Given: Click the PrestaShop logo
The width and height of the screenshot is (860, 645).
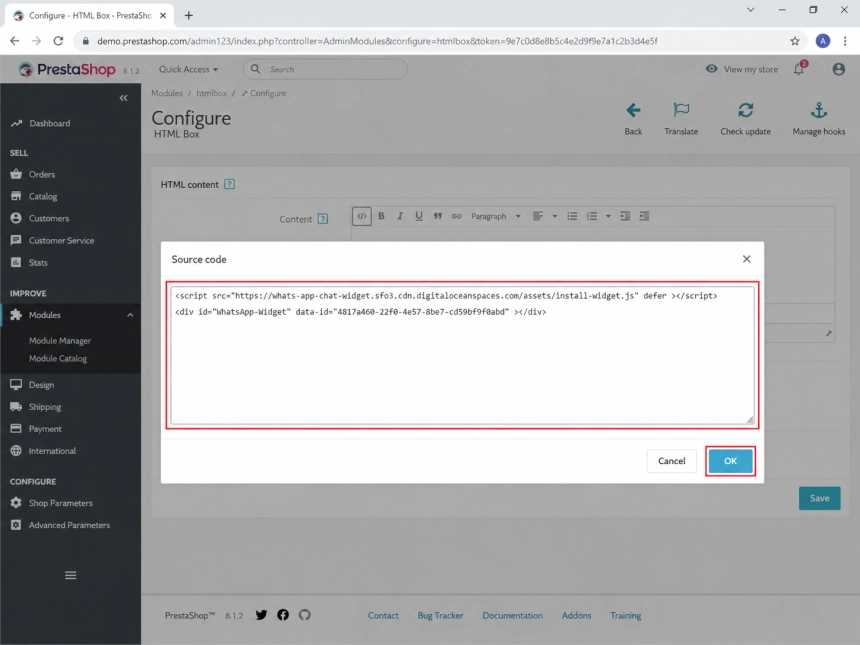Looking at the screenshot, I should pyautogui.click(x=67, y=69).
